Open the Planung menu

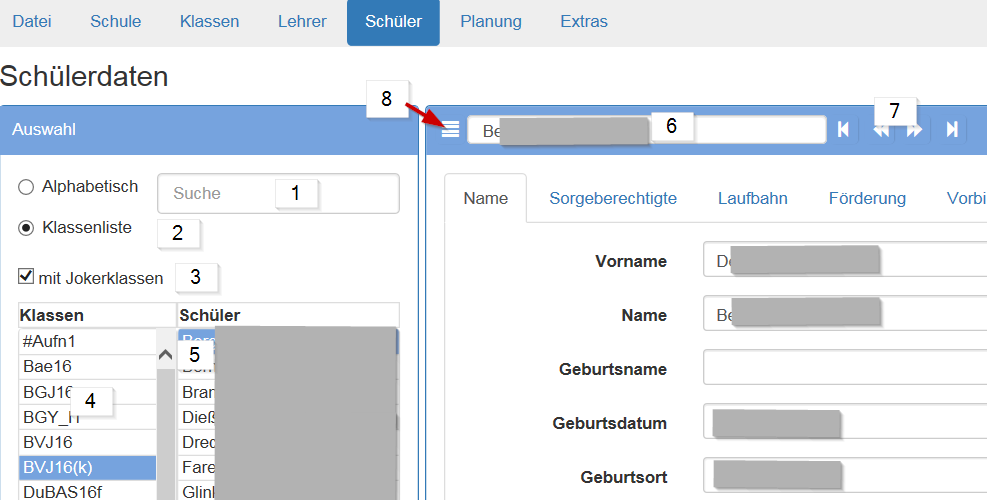(x=490, y=22)
